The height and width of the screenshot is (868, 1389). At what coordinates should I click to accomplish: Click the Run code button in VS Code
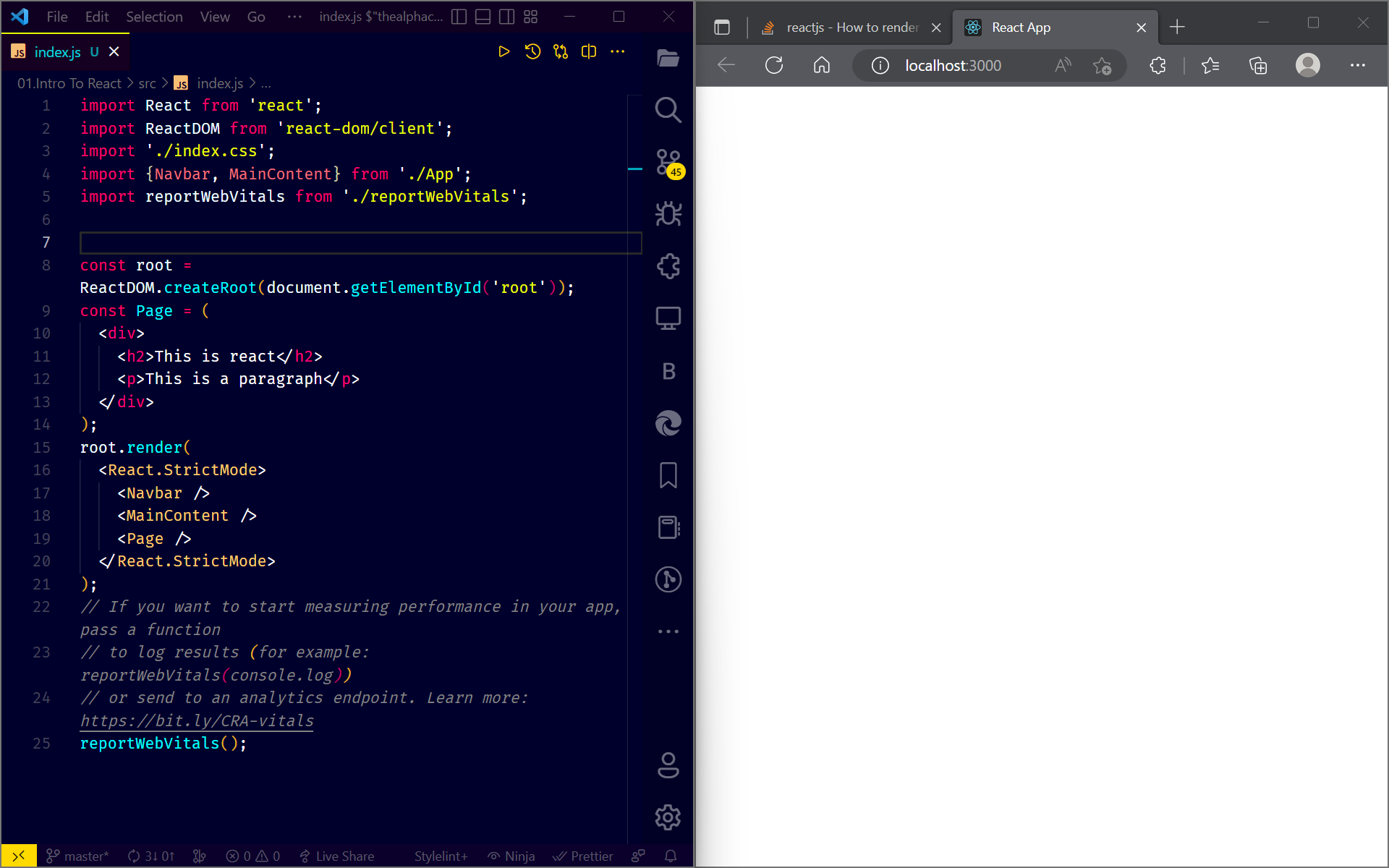pyautogui.click(x=504, y=52)
